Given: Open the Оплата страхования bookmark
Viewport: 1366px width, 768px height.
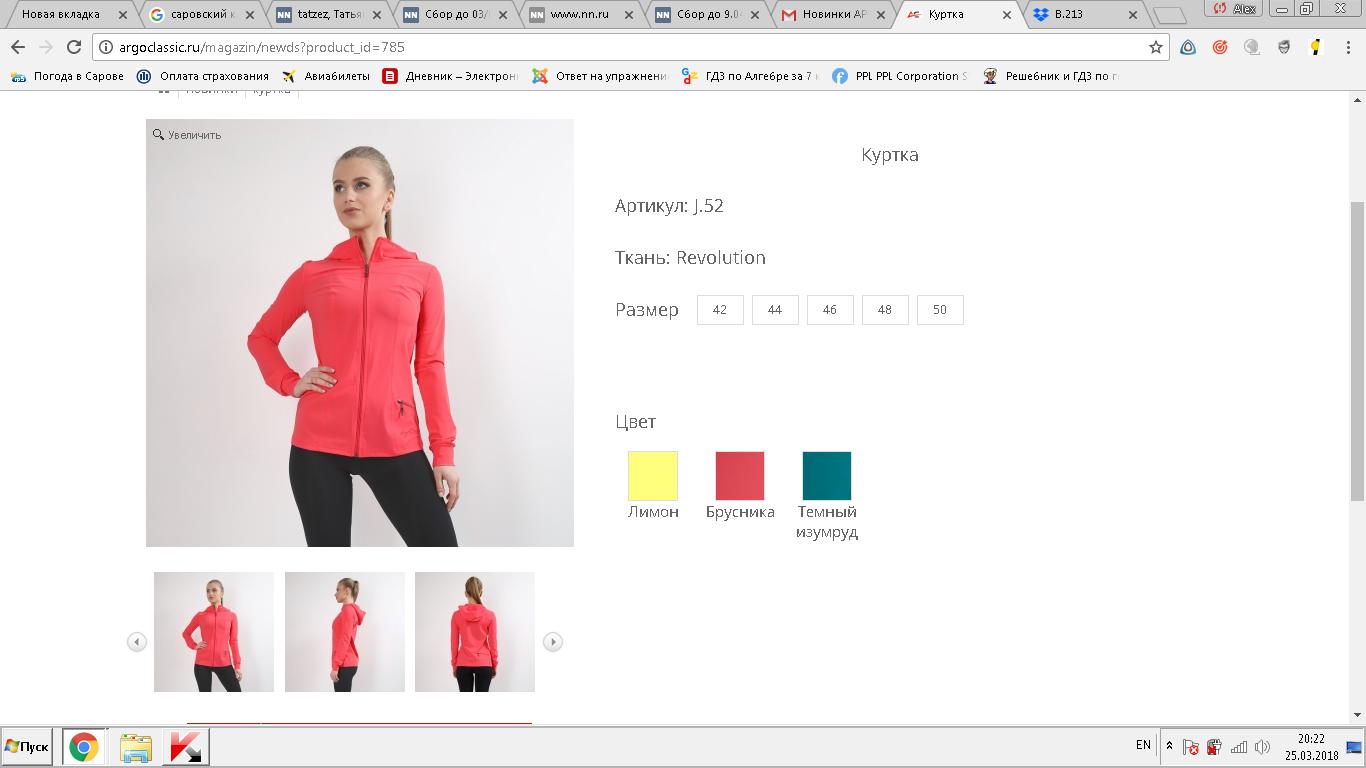Looking at the screenshot, I should click(203, 76).
